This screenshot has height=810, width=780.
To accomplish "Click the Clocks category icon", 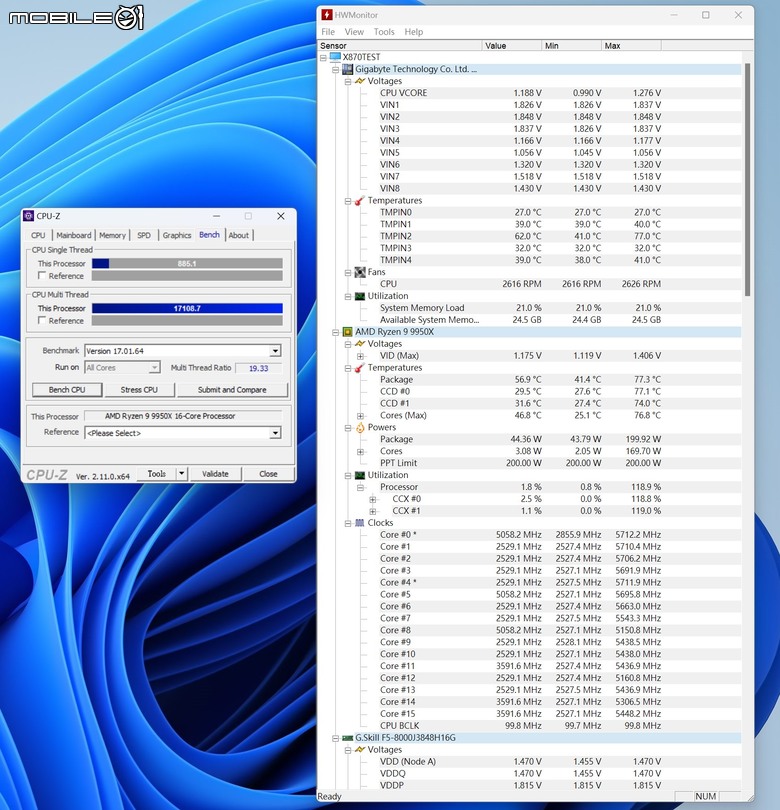I will pos(360,523).
